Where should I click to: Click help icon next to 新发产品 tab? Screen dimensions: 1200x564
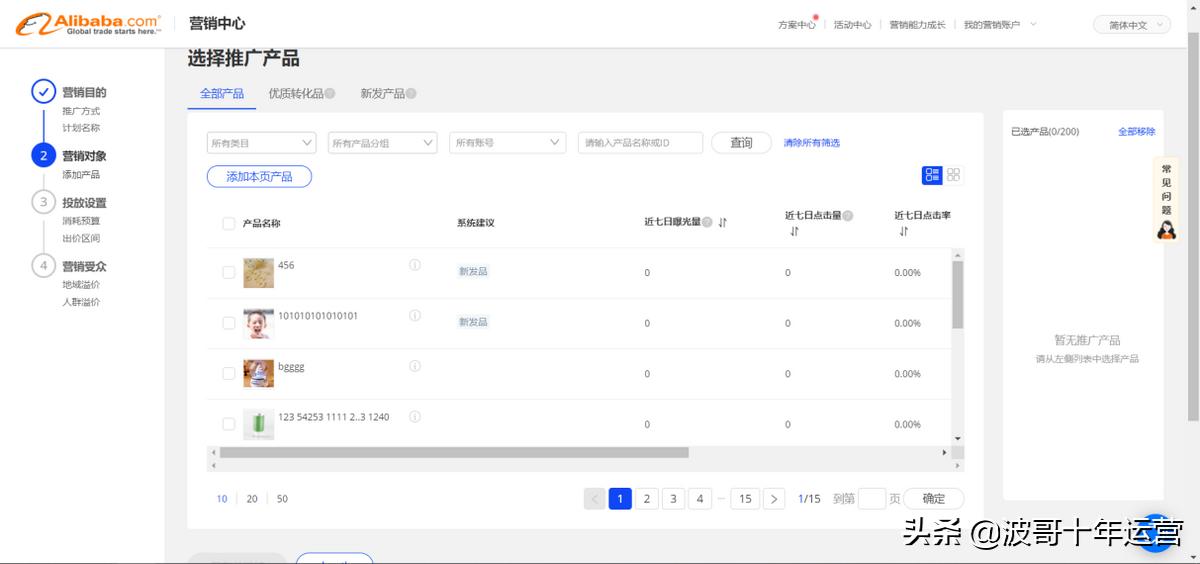pos(411,94)
